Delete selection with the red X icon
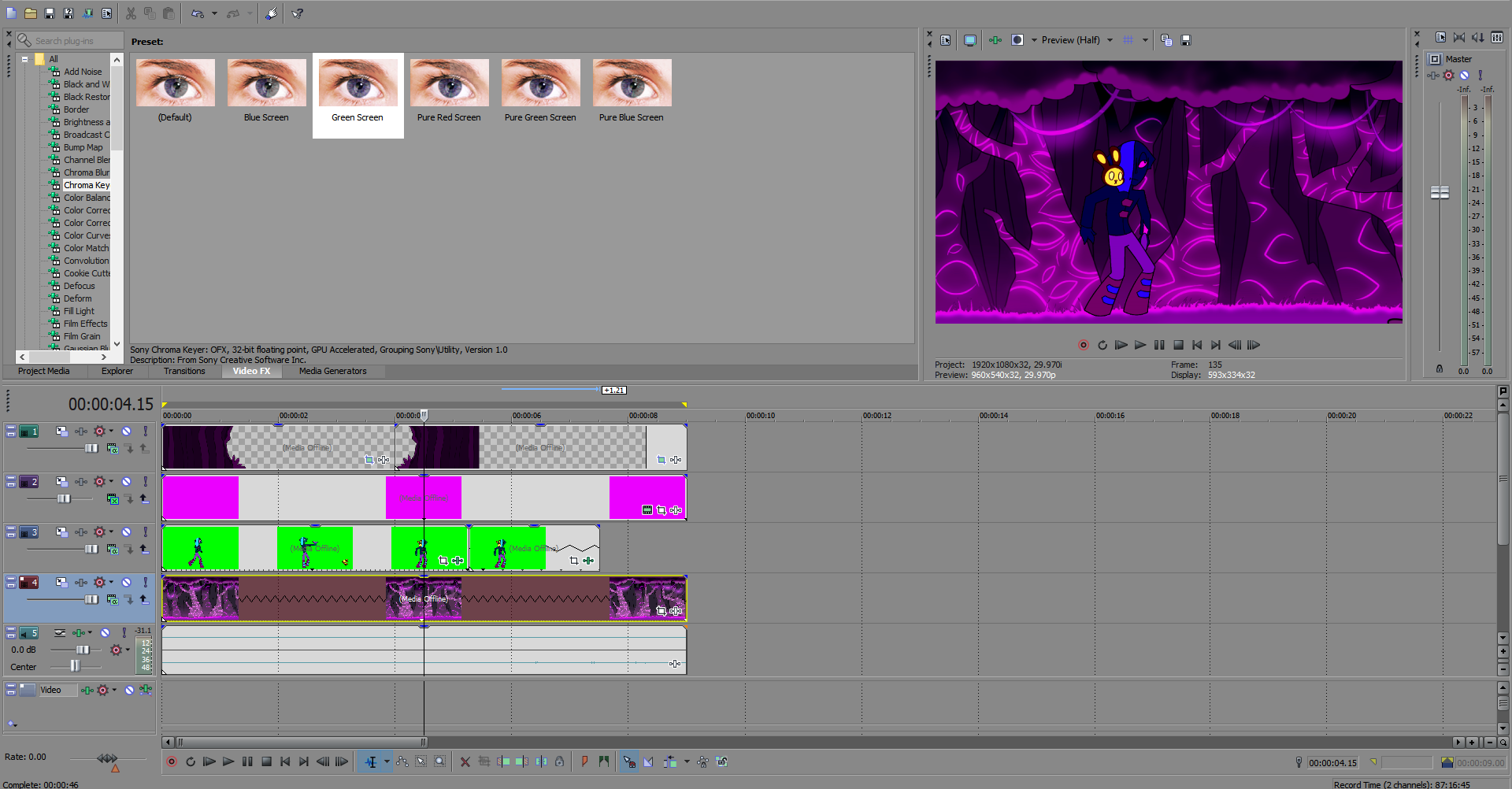 [x=465, y=761]
